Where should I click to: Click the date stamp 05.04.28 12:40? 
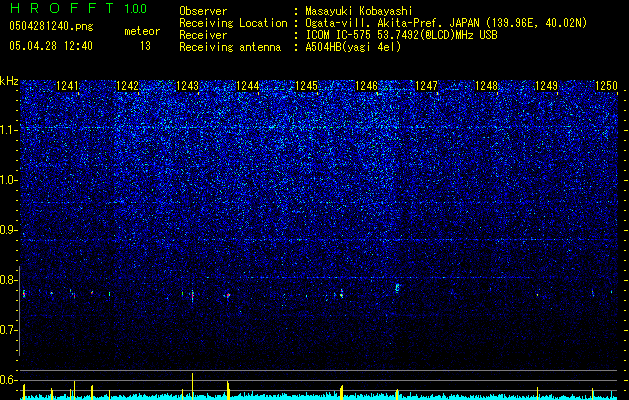(x=51, y=46)
